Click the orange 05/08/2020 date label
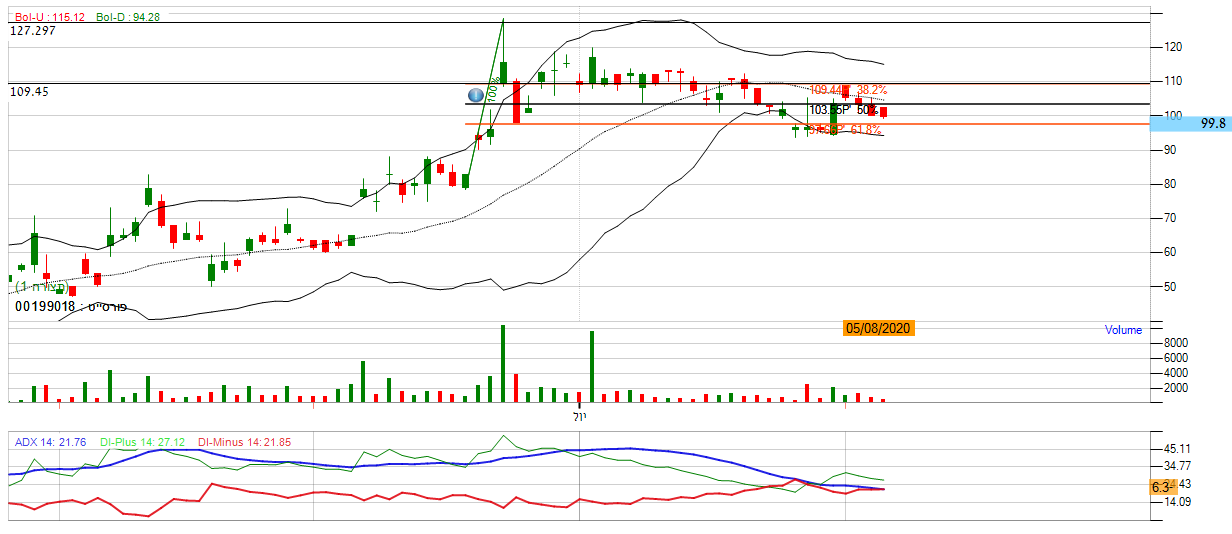This screenshot has width=1232, height=534. 878,328
